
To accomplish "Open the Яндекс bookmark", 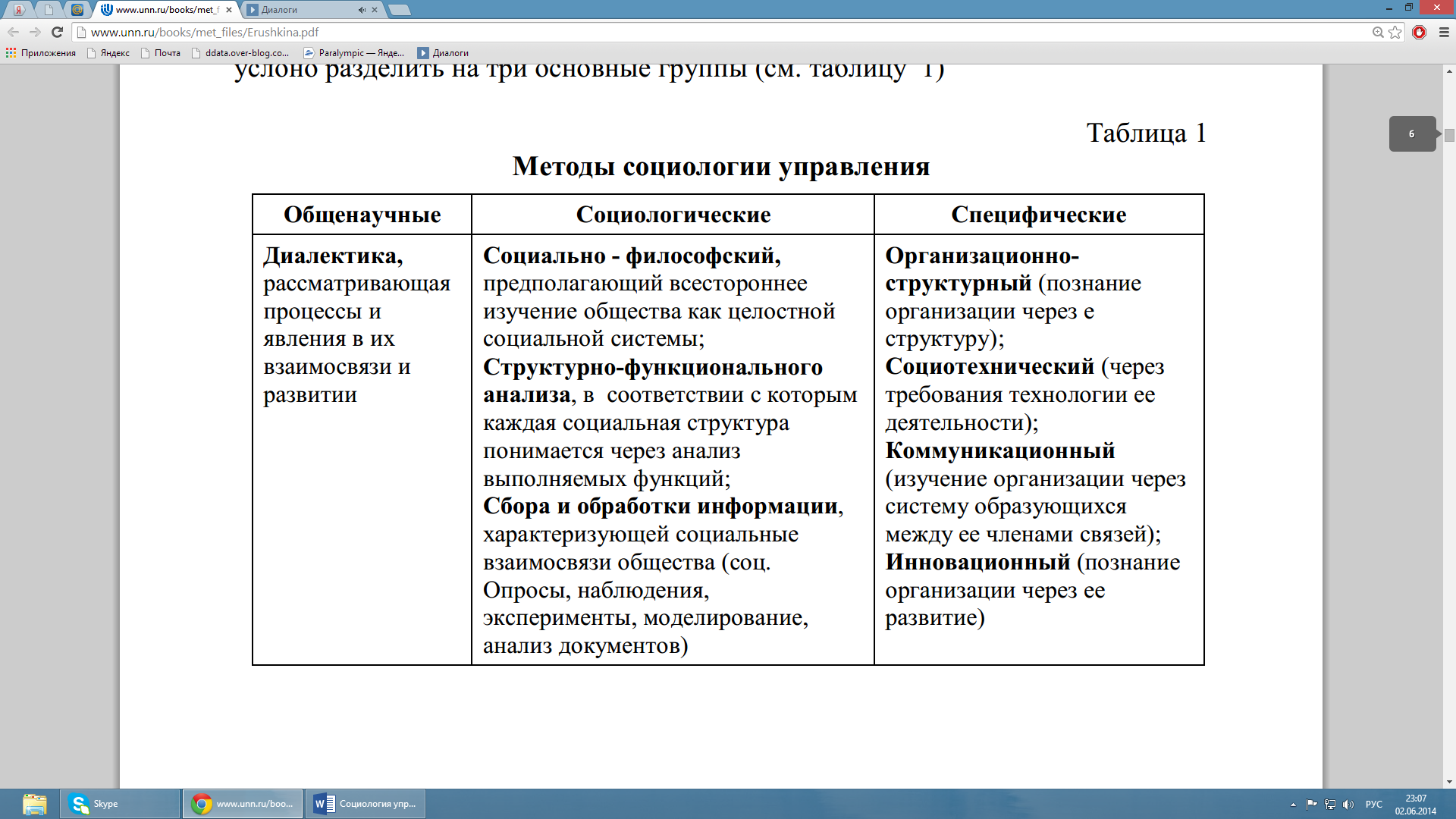I will [108, 53].
